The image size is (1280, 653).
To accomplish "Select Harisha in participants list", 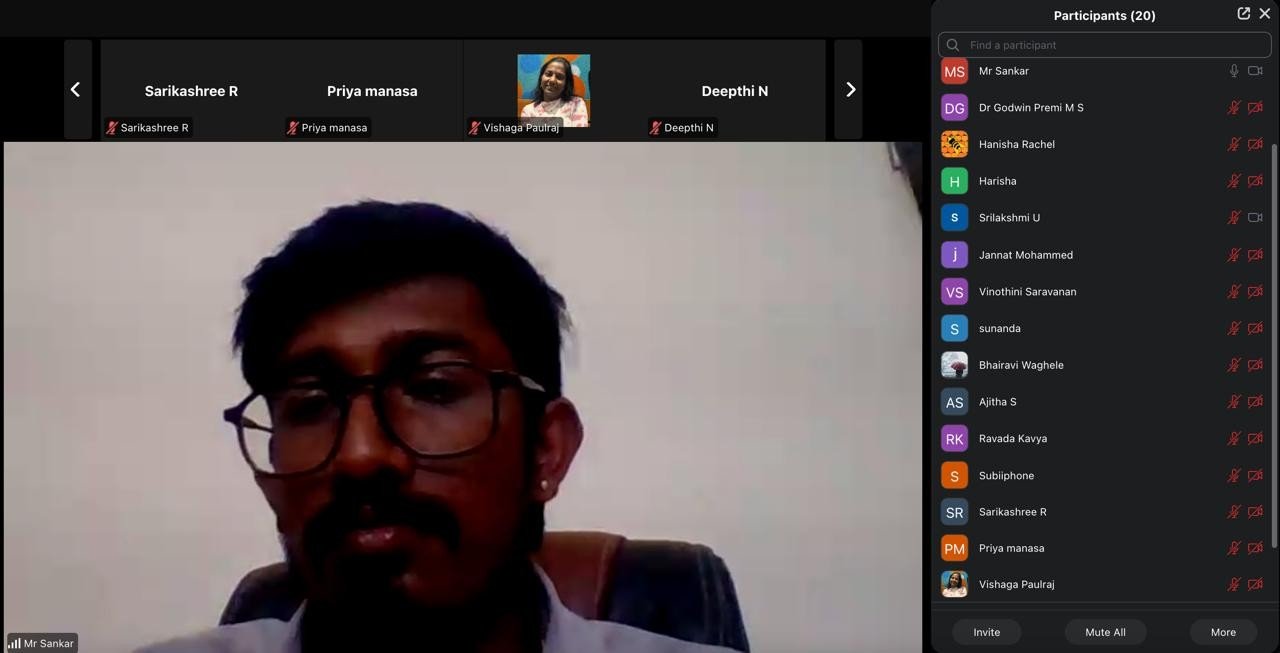I will (x=1104, y=181).
